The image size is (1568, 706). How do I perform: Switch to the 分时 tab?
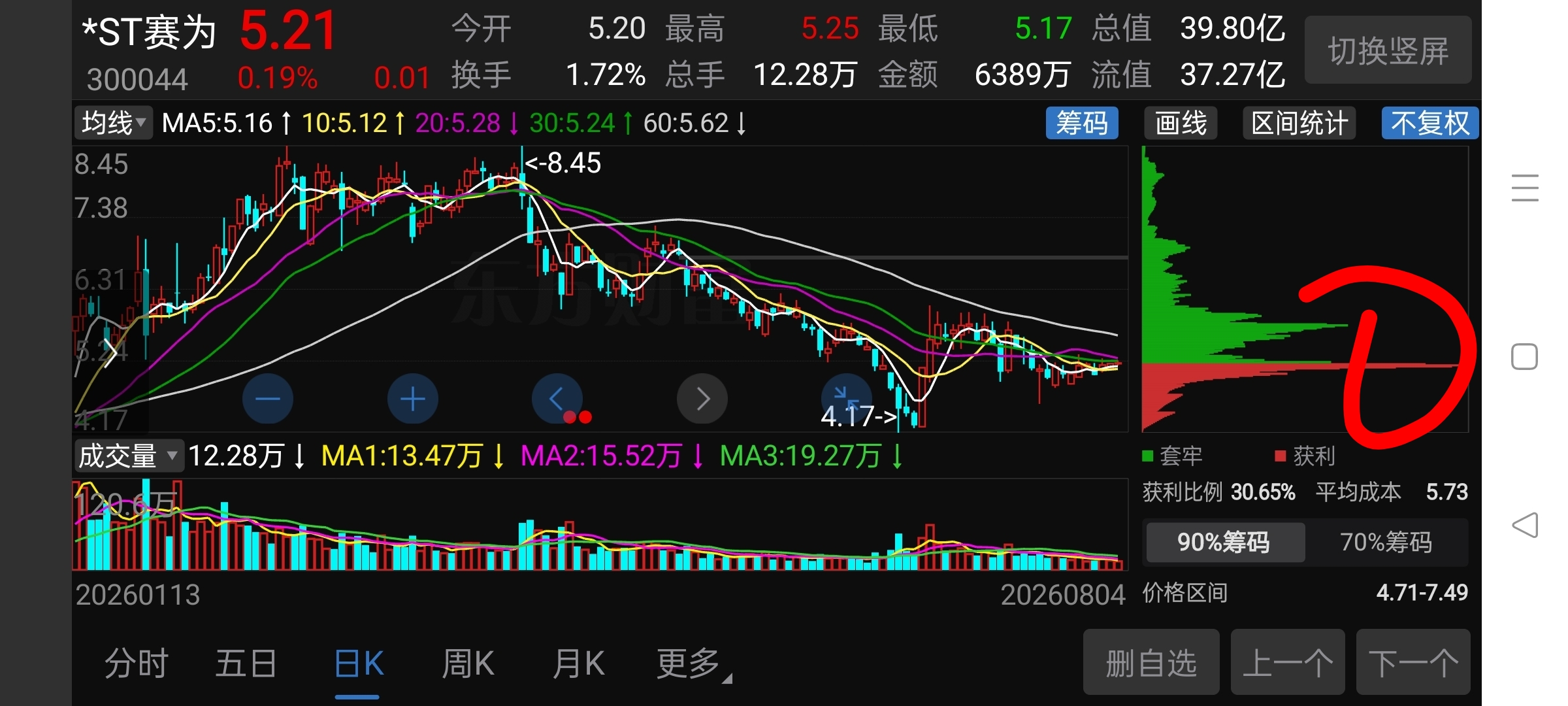pyautogui.click(x=137, y=664)
